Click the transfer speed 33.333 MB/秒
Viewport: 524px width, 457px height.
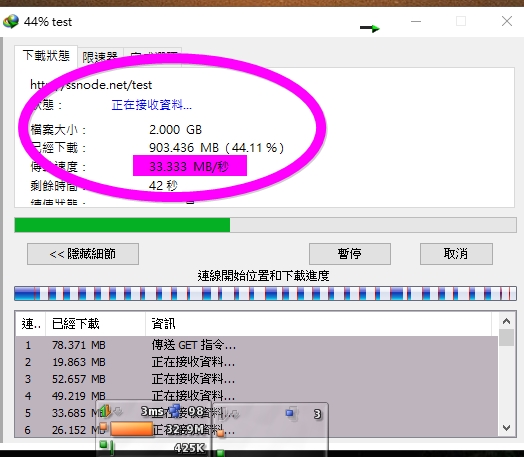(189, 166)
